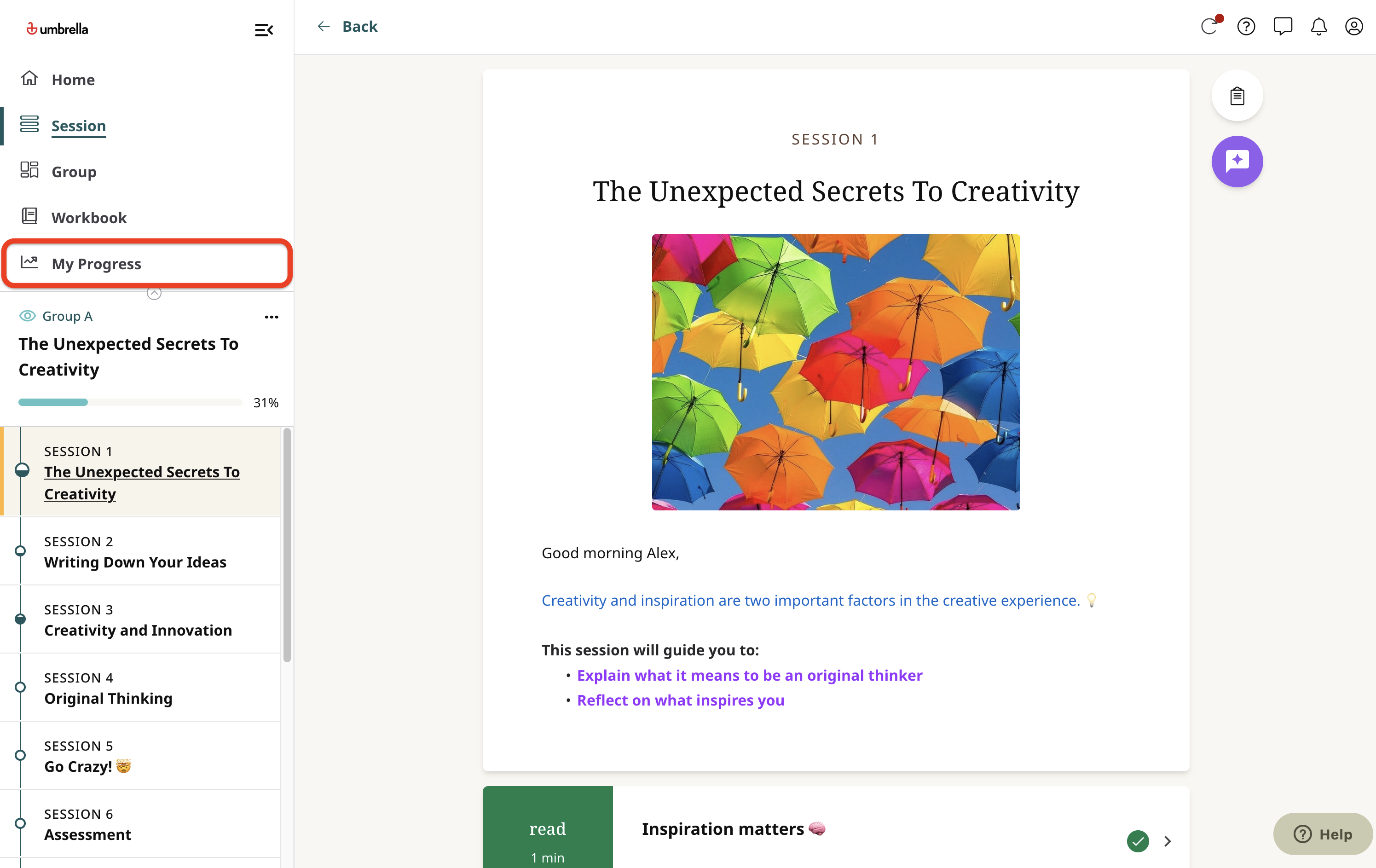Click the Session 1 half-filled progress marker
This screenshot has width=1376, height=868.
pos(22,470)
